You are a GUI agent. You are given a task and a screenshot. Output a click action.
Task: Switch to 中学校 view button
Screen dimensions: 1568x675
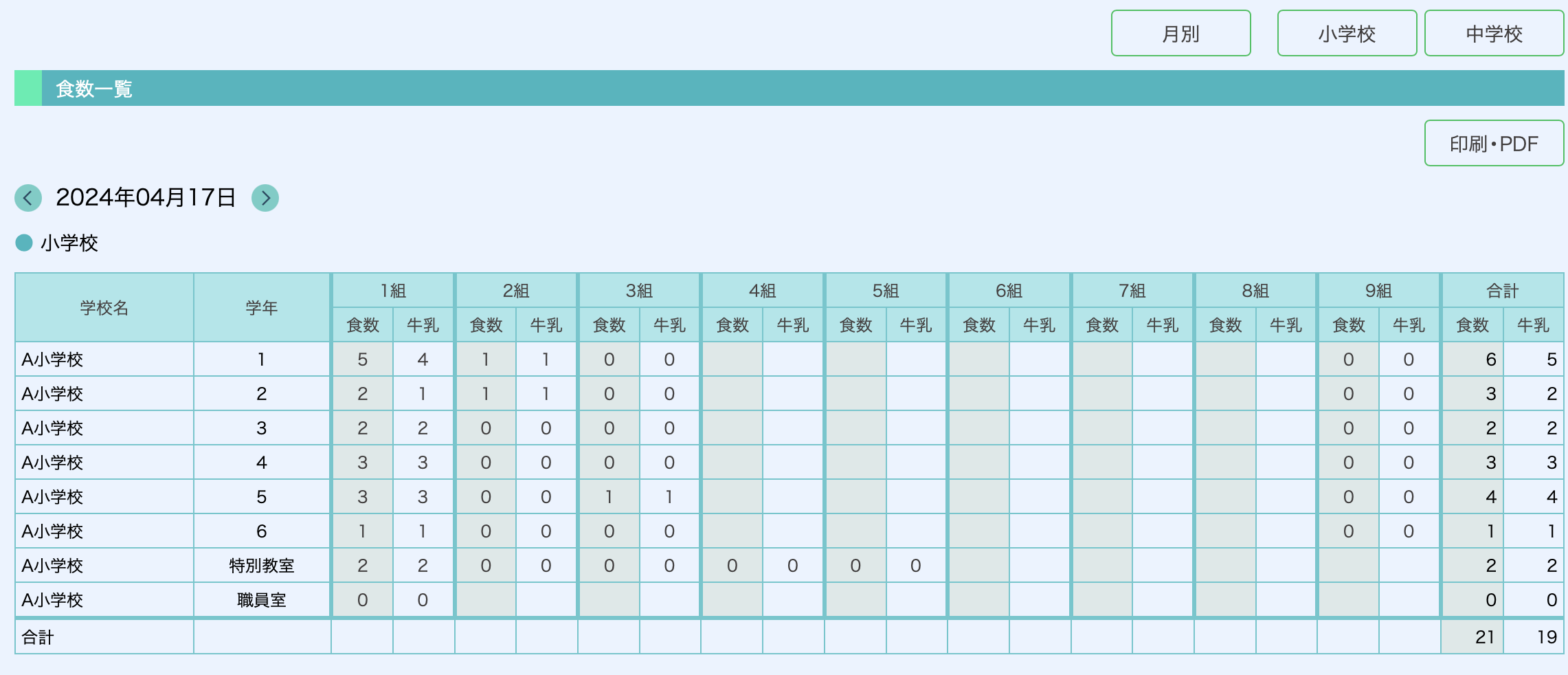(1494, 34)
